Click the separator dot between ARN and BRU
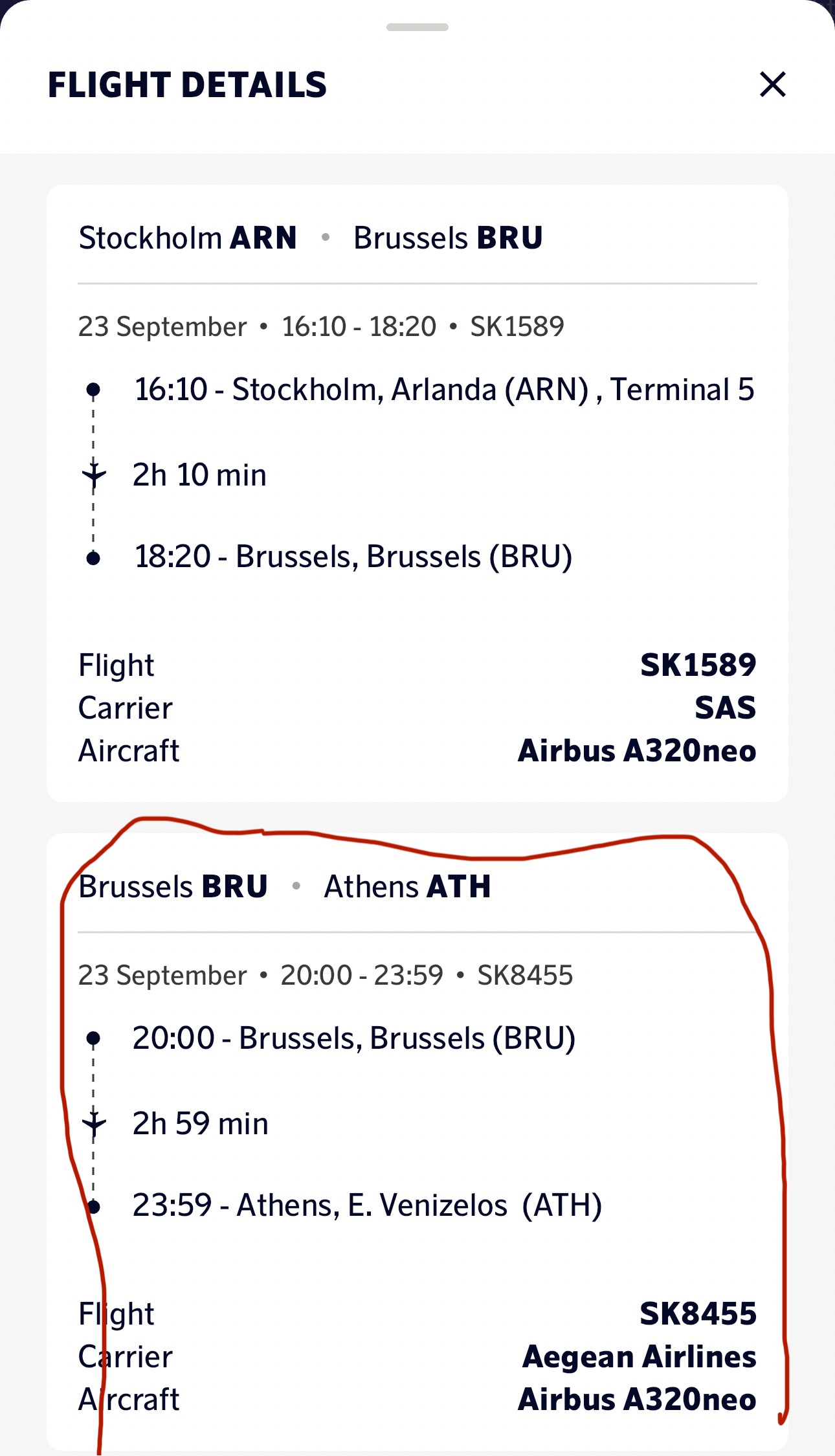The width and height of the screenshot is (835, 1456). click(x=326, y=238)
